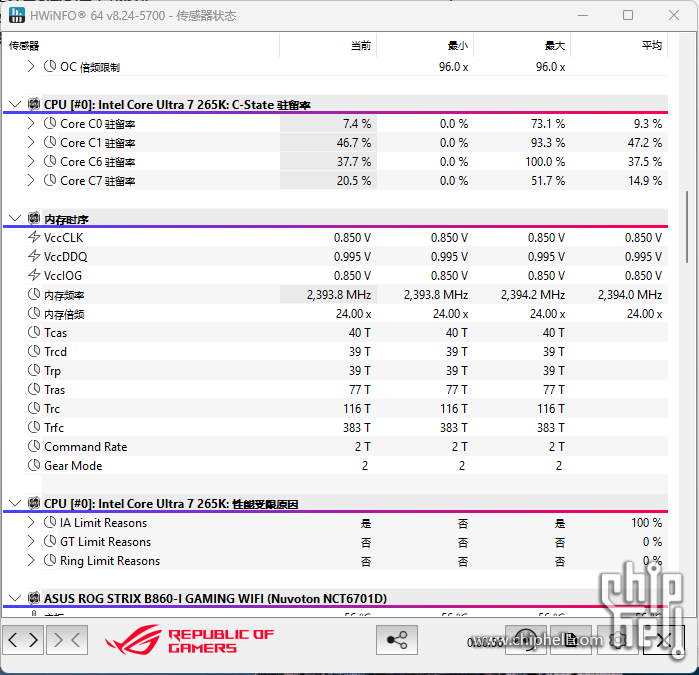This screenshot has height=675, width=699.
Task: Click the 7.4 % current C0 value
Action: 357,123
